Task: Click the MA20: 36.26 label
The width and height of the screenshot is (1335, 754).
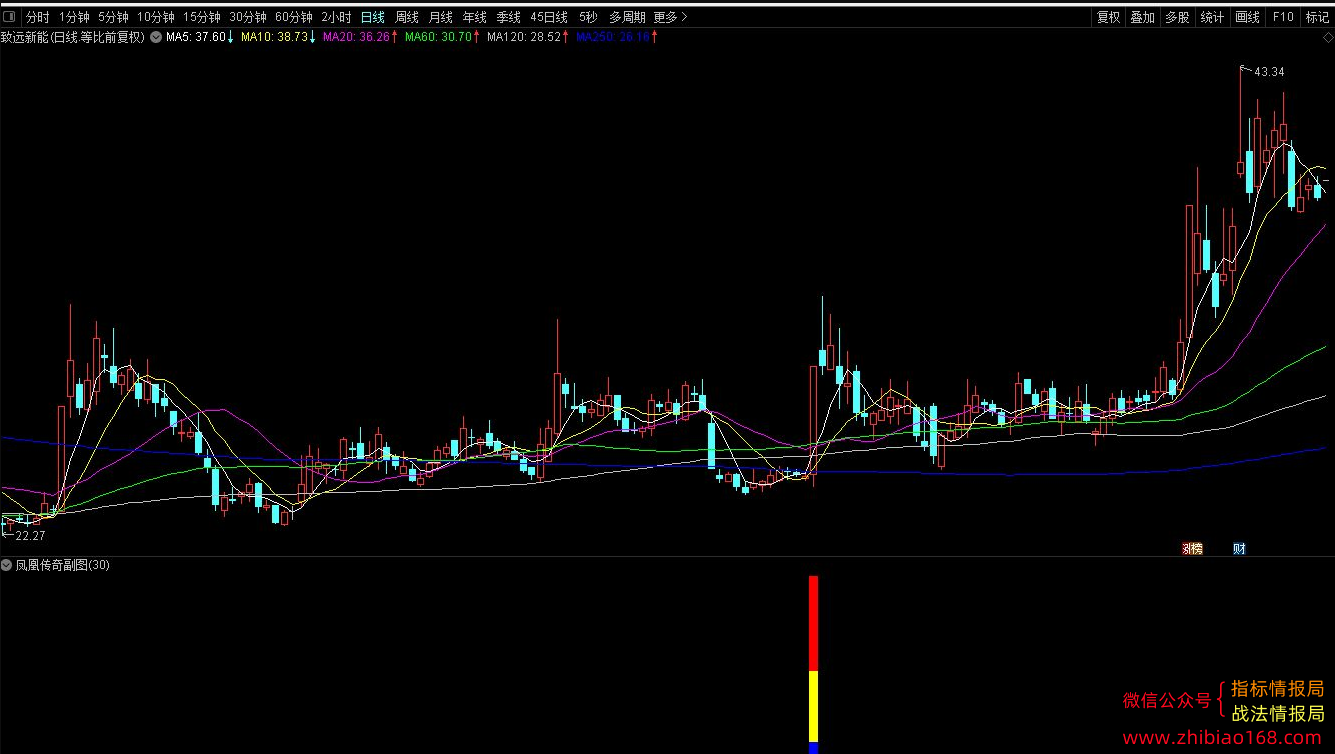Action: 355,37
